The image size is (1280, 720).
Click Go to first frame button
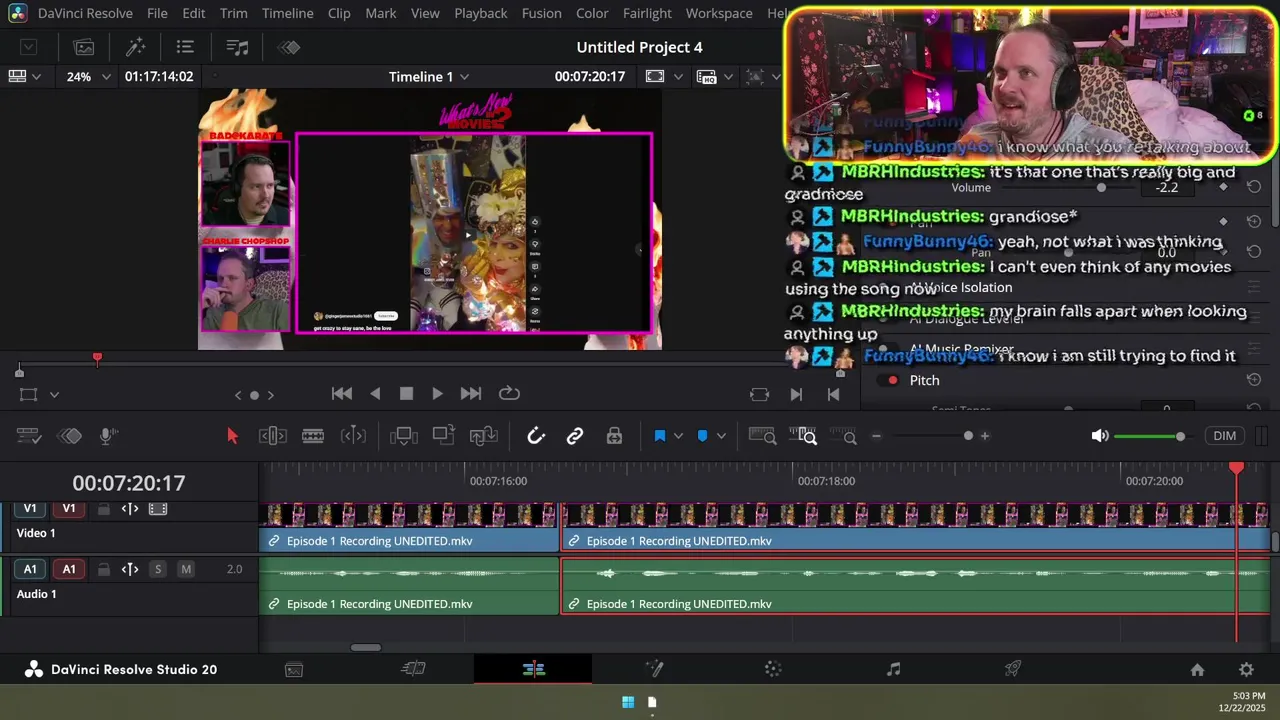pos(342,394)
